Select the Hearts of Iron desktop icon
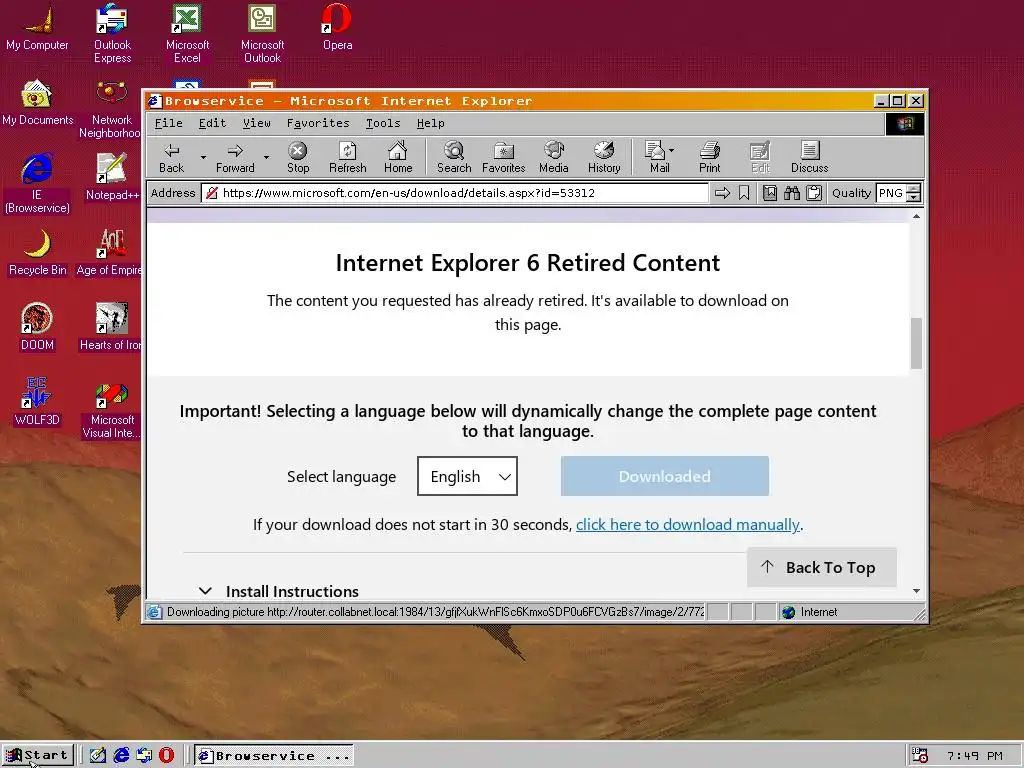The height and width of the screenshot is (768, 1024). click(110, 327)
